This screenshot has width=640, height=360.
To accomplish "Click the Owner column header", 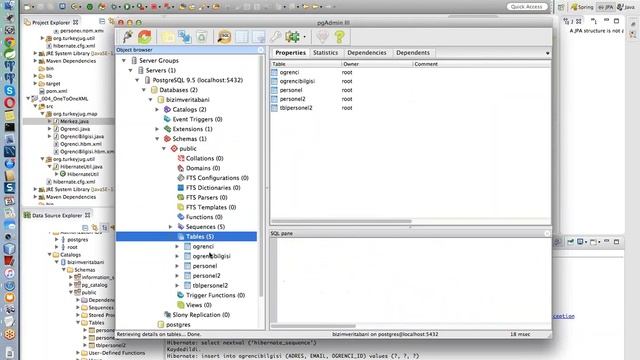I will click(377, 64).
